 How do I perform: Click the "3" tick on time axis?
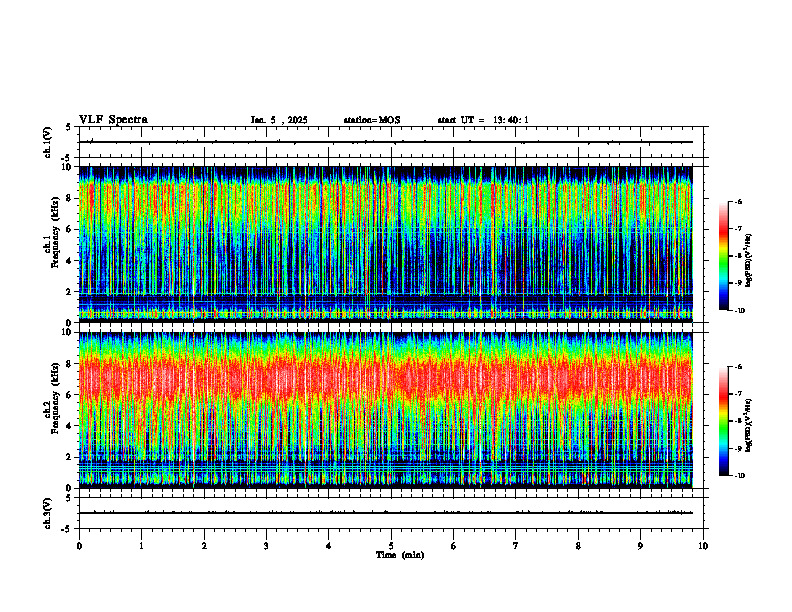click(x=266, y=546)
